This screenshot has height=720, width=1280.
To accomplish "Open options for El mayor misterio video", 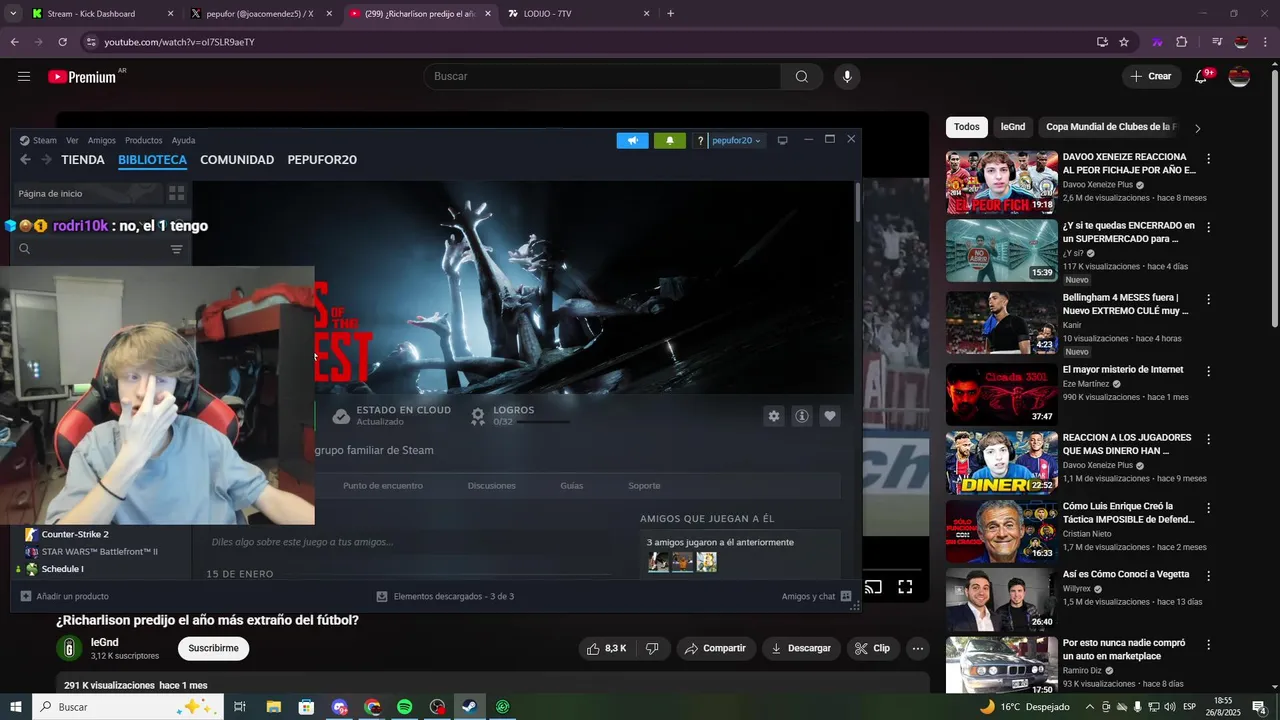I will (1208, 371).
